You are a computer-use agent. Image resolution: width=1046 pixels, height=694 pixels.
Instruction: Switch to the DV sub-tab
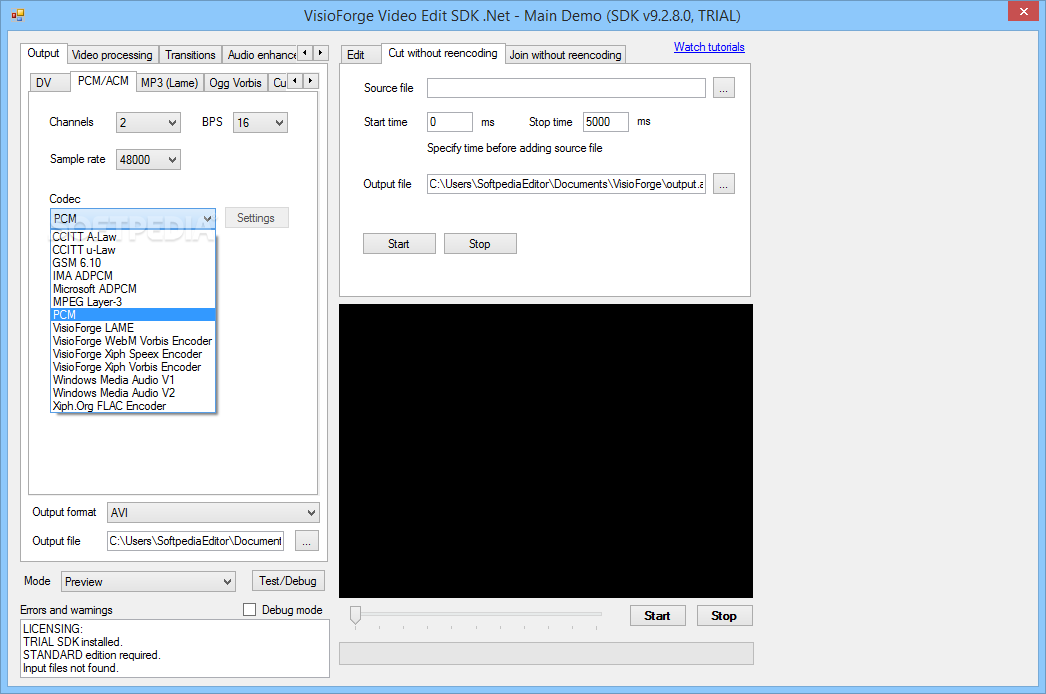[49, 83]
